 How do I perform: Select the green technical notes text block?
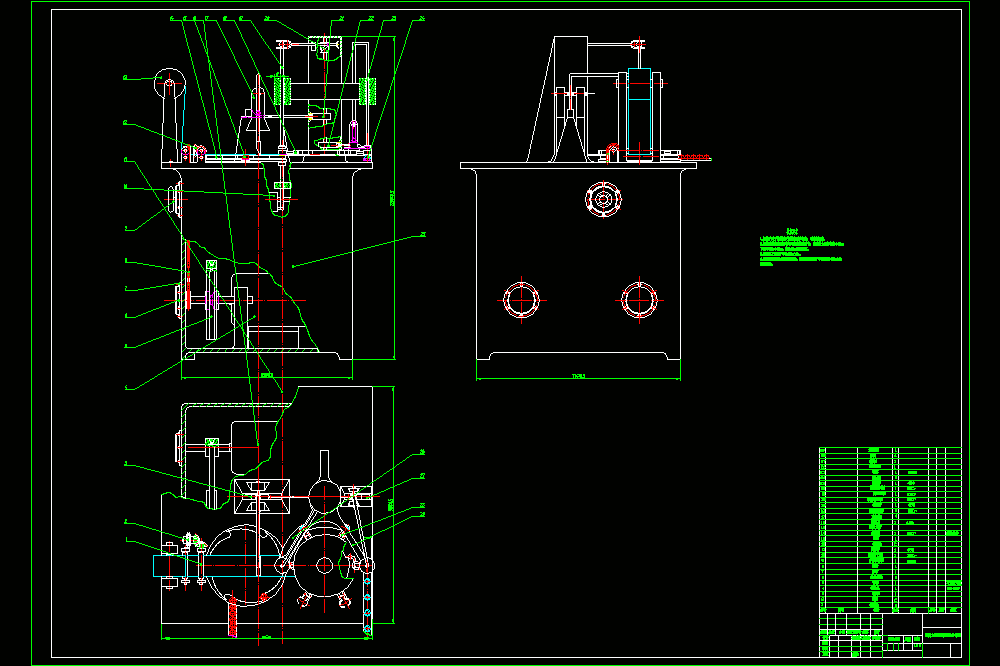[802, 248]
